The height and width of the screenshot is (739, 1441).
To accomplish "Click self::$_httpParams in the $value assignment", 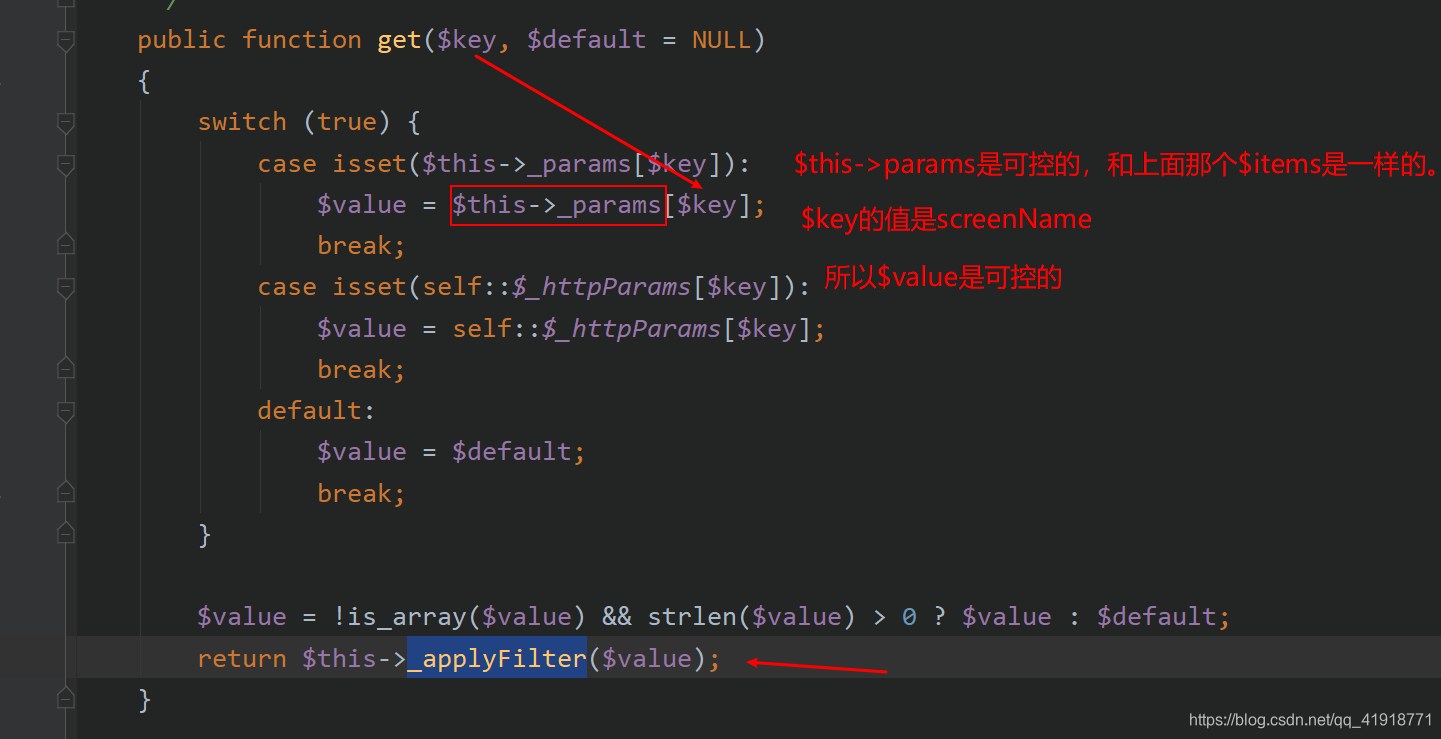I will click(587, 329).
